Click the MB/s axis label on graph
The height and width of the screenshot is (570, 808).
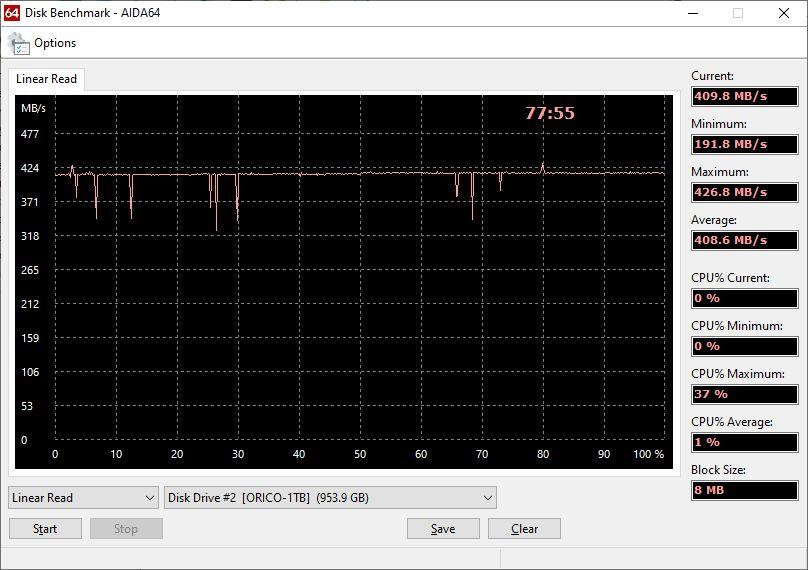[33, 108]
